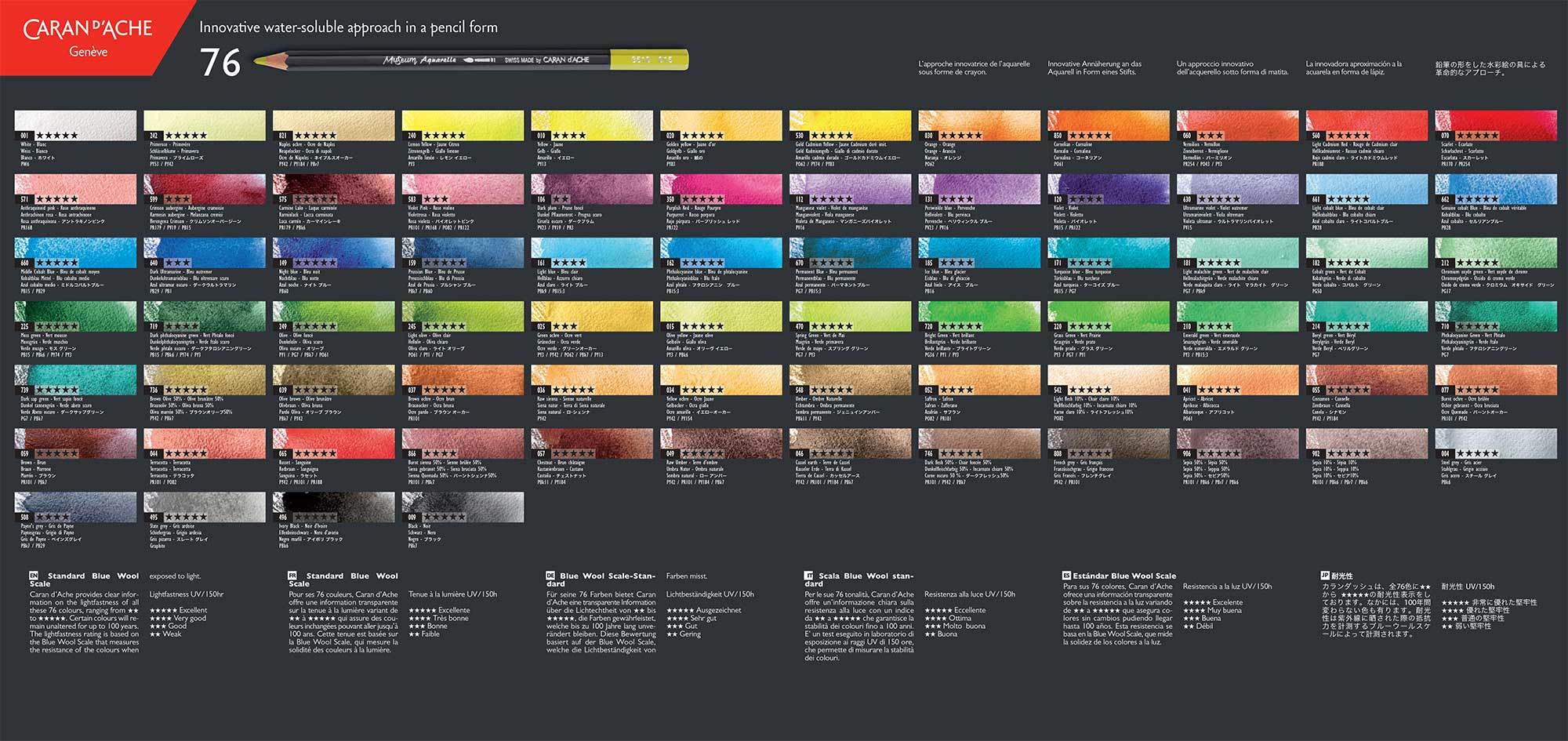Image resolution: width=1568 pixels, height=741 pixels.
Task: Pick the 039 Olive brown swatch
Action: pyautogui.click(x=334, y=380)
